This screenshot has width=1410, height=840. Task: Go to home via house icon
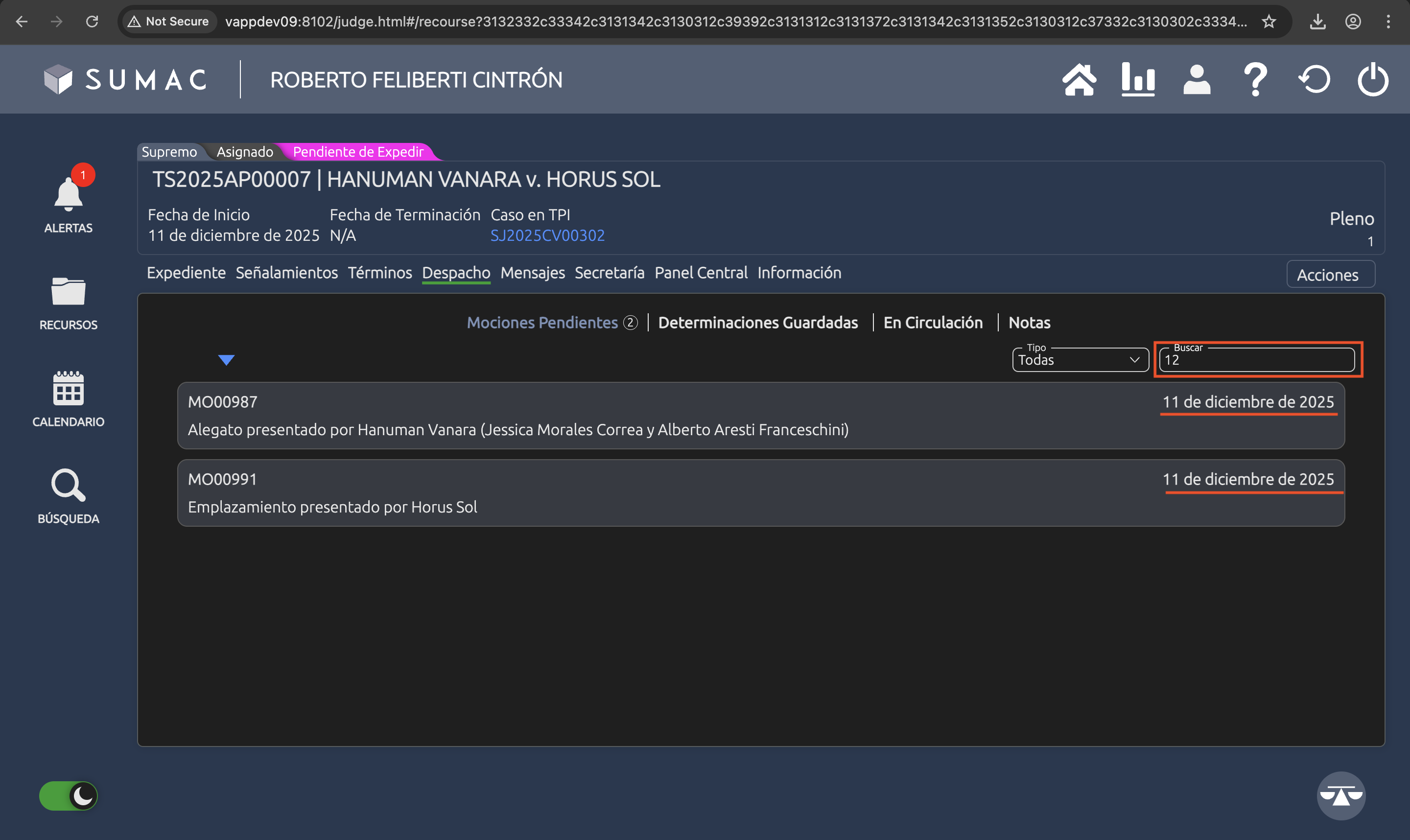[x=1079, y=80]
